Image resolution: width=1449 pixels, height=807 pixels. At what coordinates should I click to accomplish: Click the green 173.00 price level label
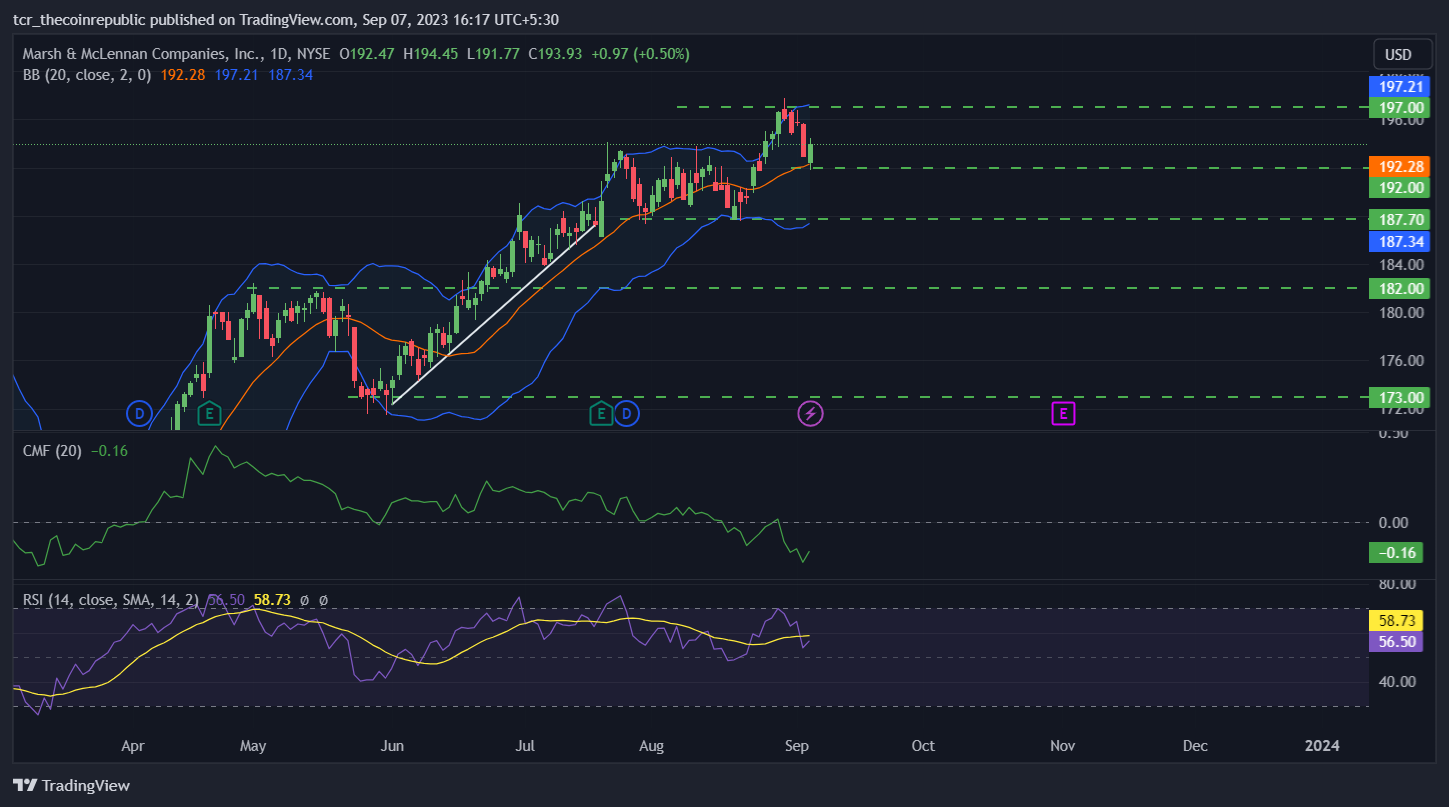(1399, 397)
